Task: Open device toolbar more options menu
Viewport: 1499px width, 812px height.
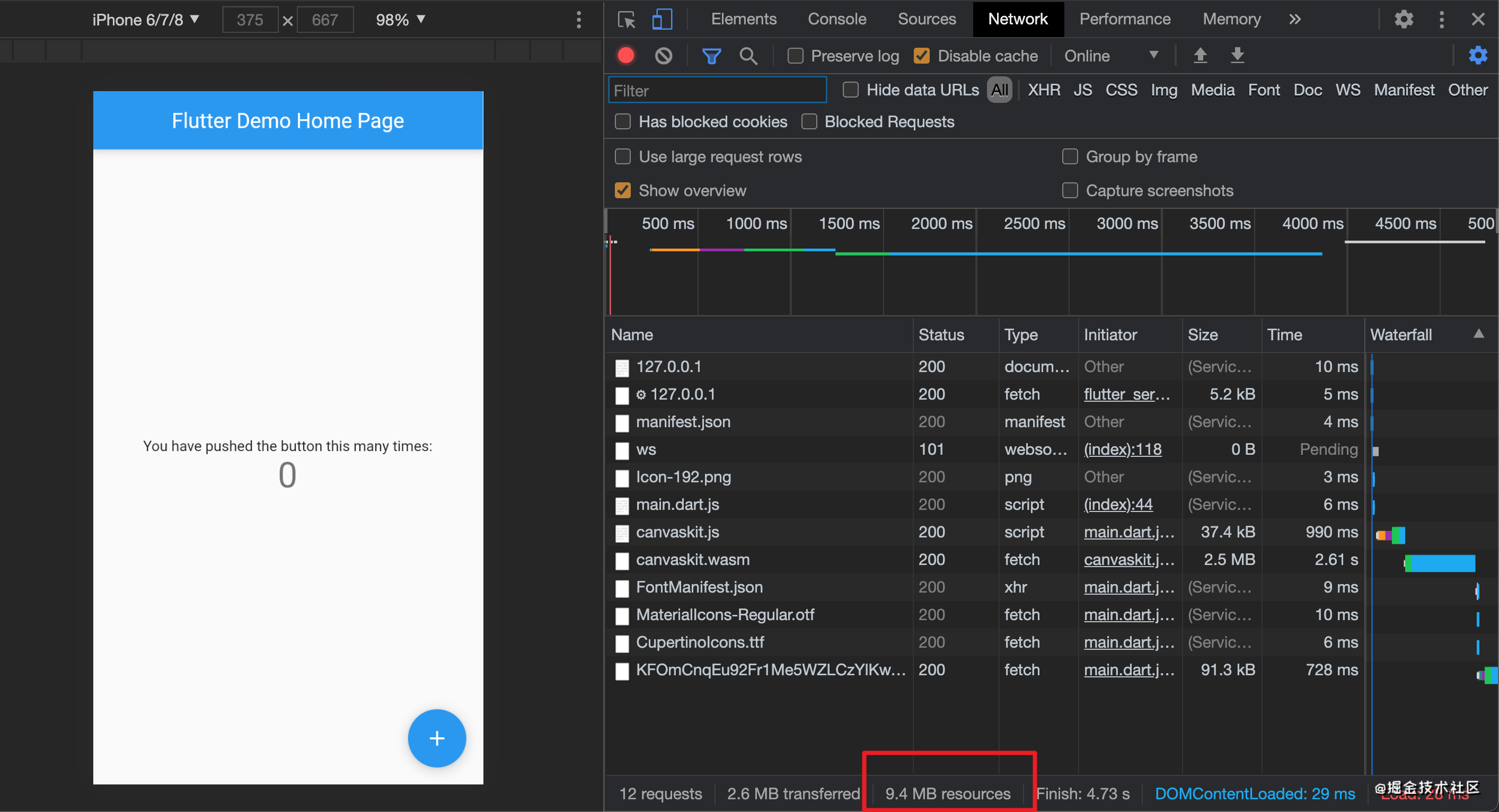Action: pyautogui.click(x=578, y=20)
